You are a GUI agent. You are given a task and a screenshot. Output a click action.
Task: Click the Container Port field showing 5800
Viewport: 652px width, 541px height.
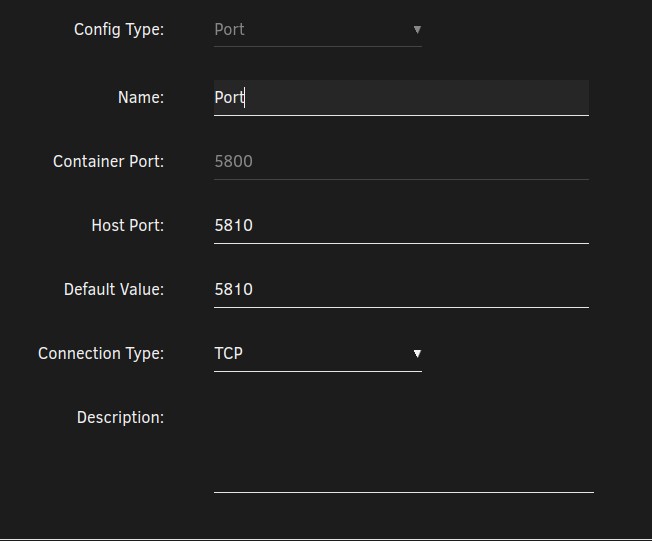(x=401, y=161)
